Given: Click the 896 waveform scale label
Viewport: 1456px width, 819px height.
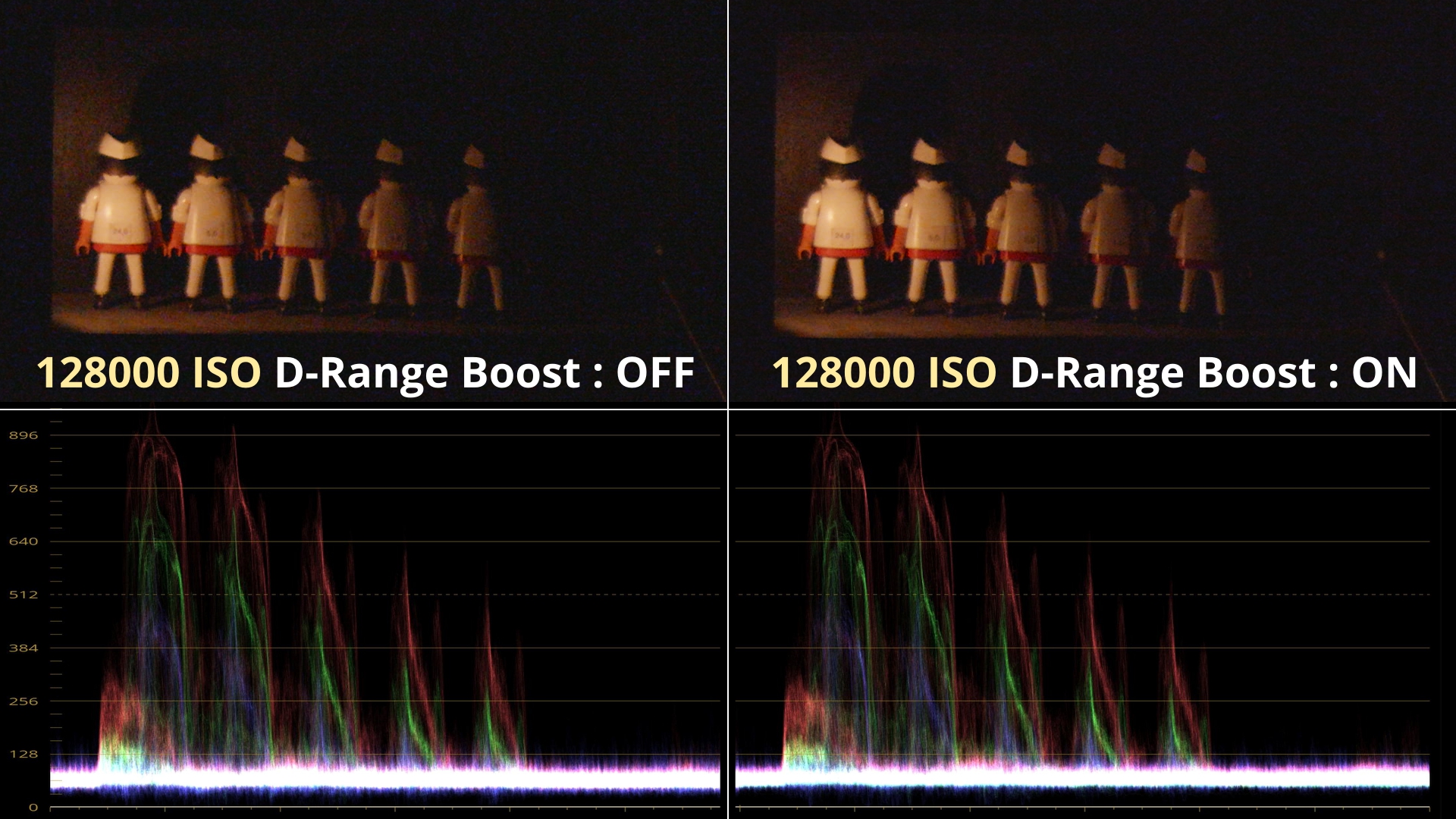Looking at the screenshot, I should (23, 435).
